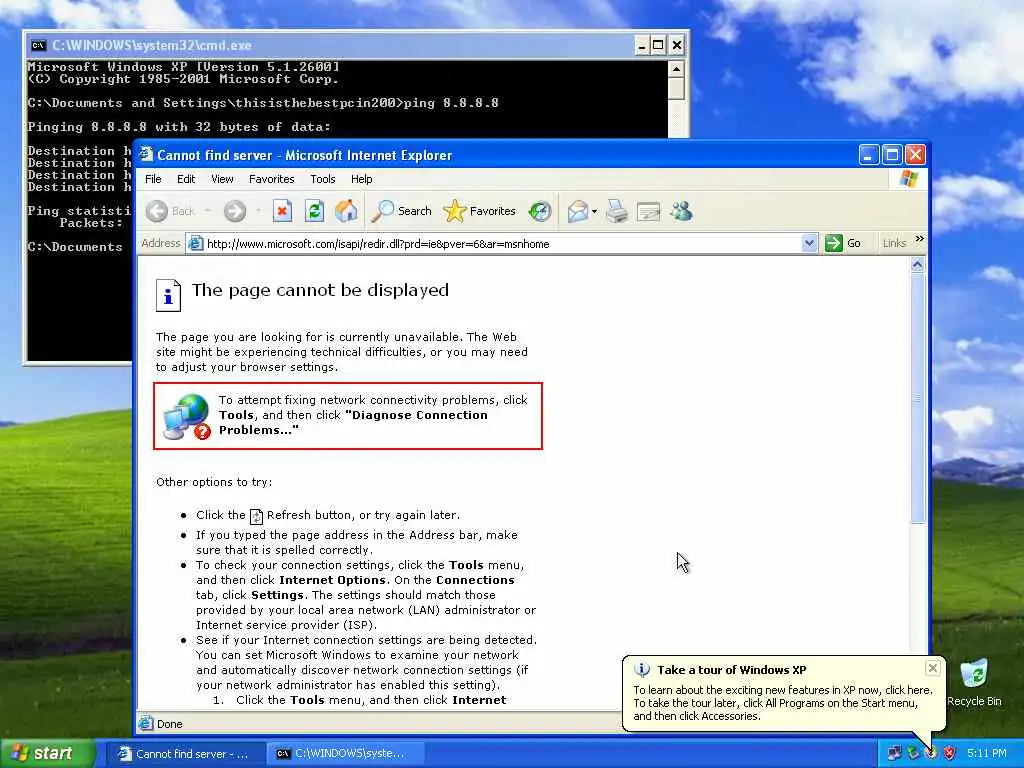
Task: Click the IE icon in the title bar
Action: 146,155
